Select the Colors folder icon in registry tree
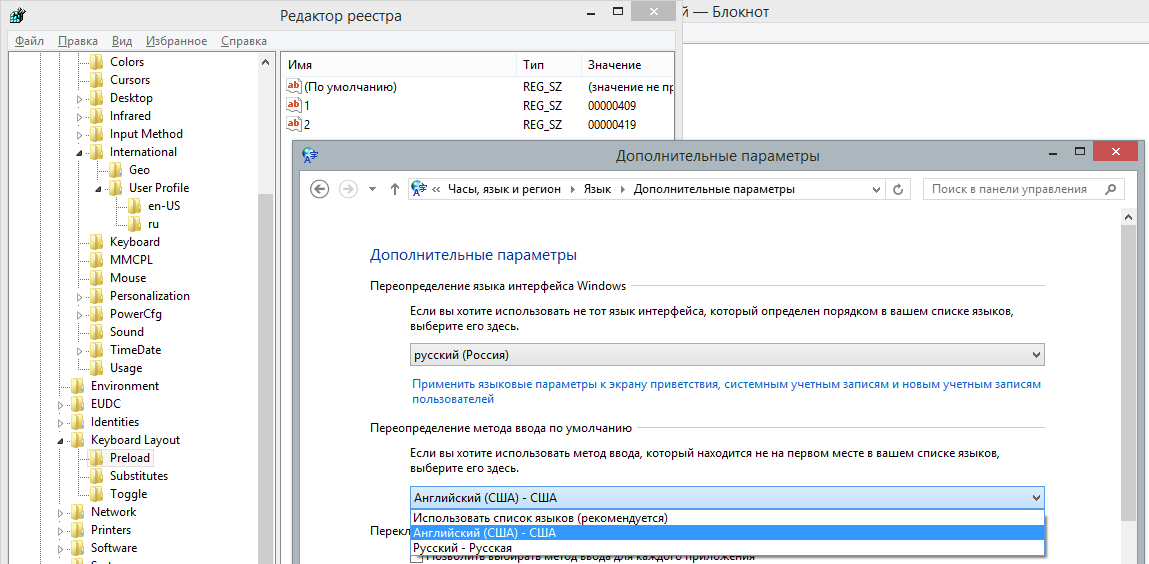Screen dimensions: 1149x564 [x=97, y=62]
